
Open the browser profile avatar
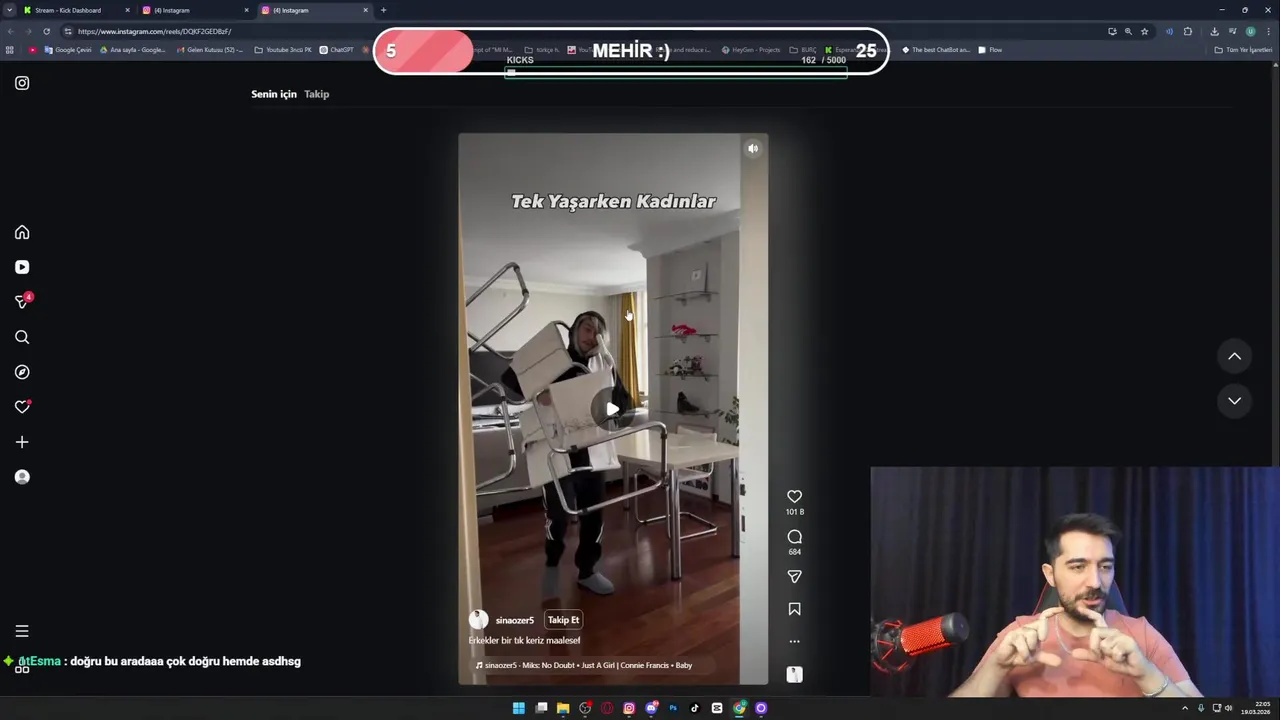1250,31
